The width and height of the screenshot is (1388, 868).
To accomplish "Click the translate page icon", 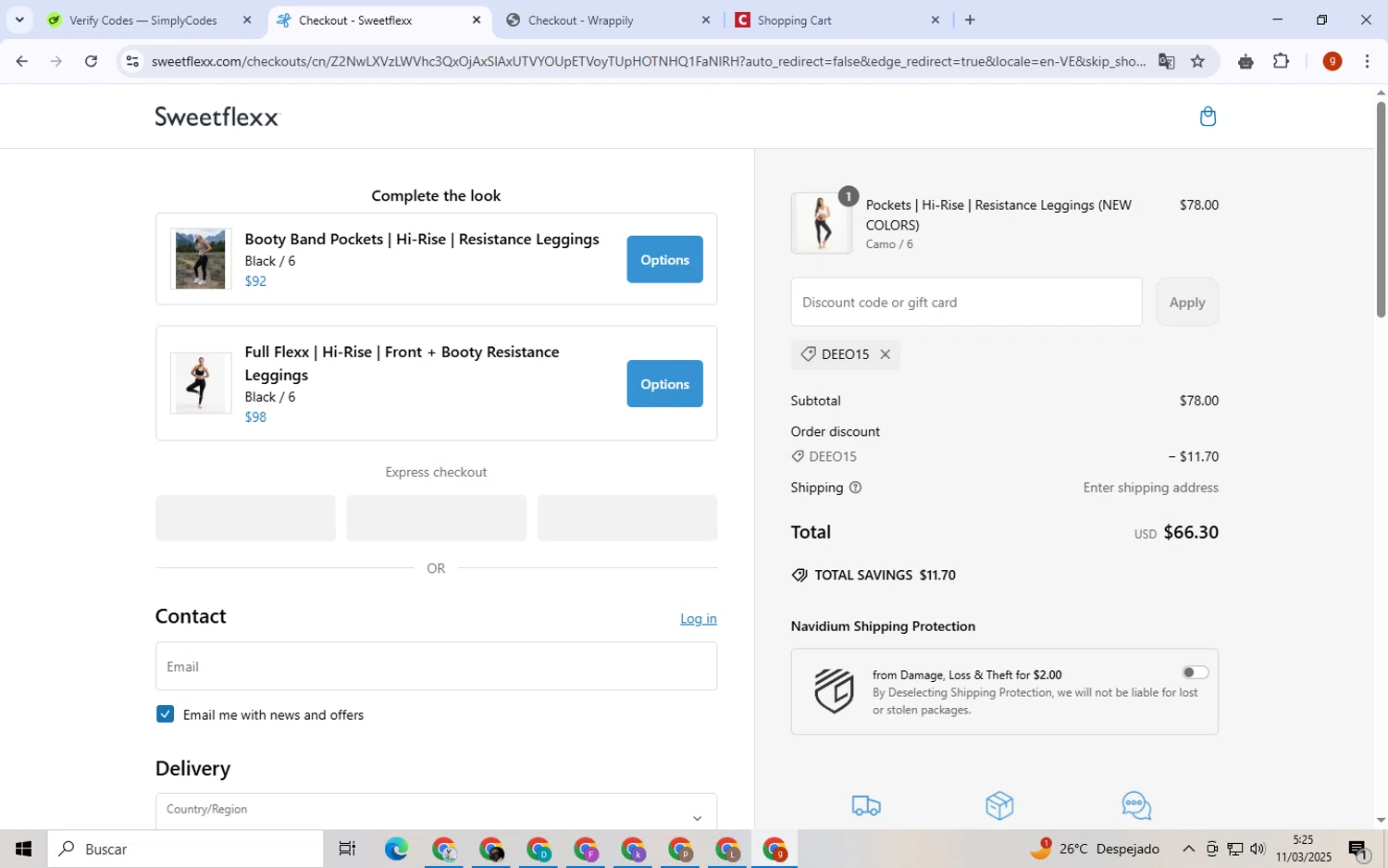I will click(x=1166, y=61).
